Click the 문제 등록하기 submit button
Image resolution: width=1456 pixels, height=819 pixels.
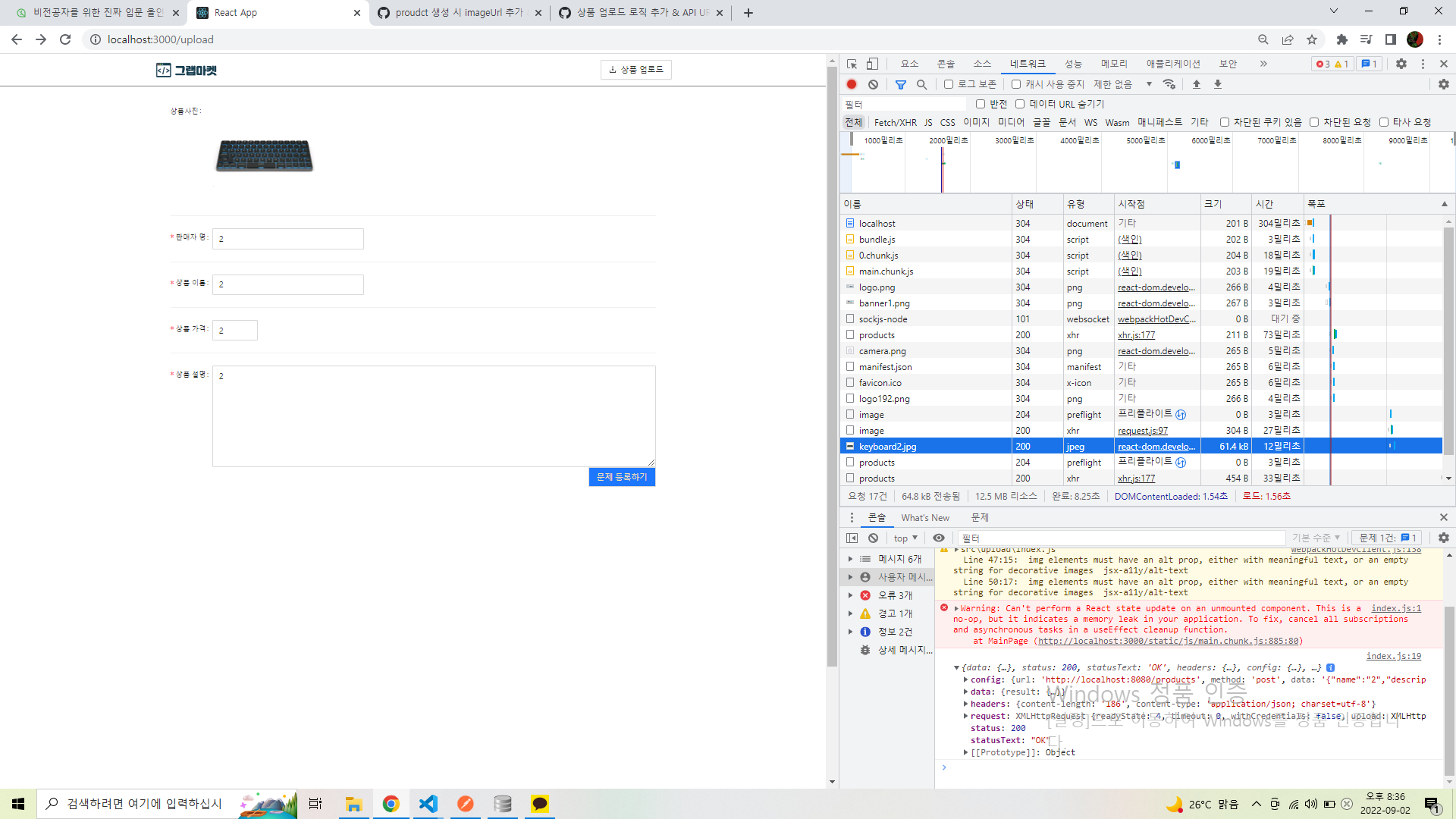621,477
